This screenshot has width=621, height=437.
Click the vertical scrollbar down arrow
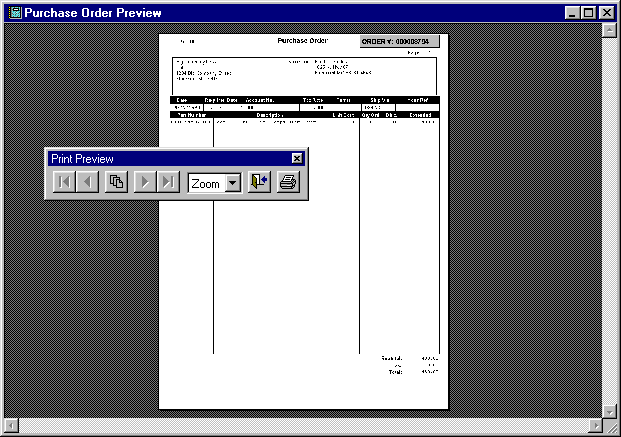point(610,411)
